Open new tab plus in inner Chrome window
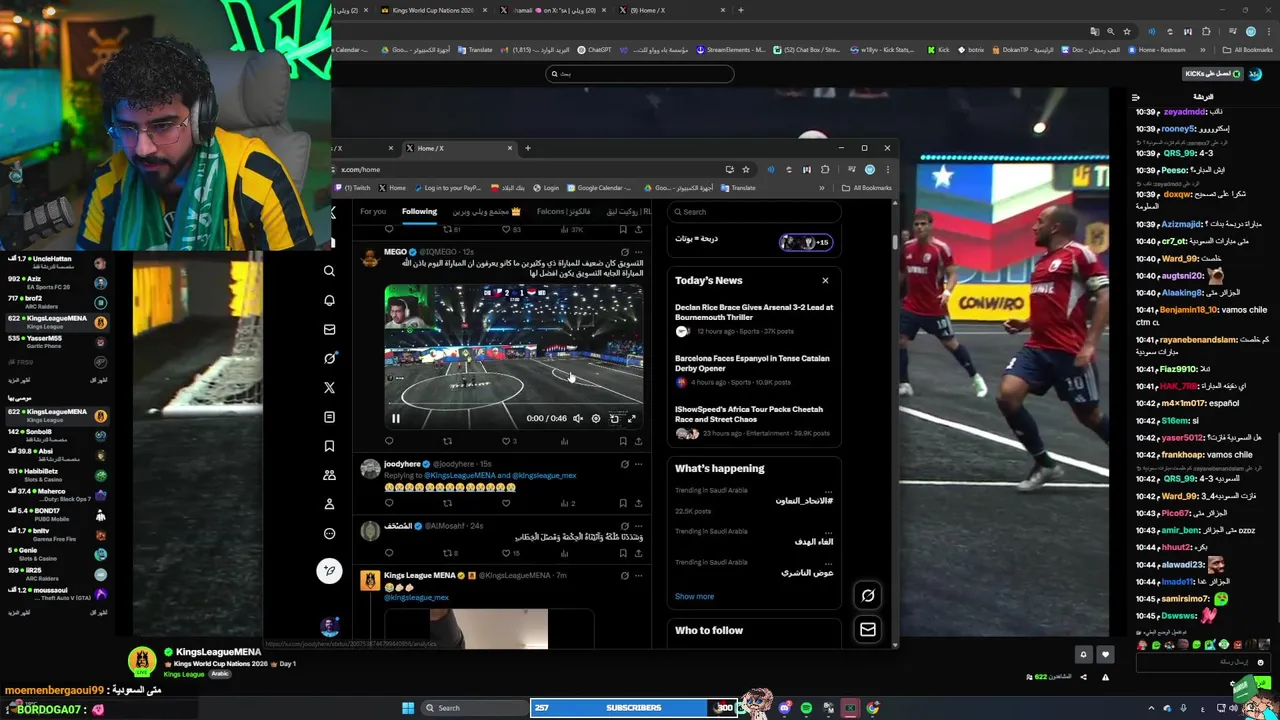Image resolution: width=1280 pixels, height=720 pixels. tap(528, 148)
